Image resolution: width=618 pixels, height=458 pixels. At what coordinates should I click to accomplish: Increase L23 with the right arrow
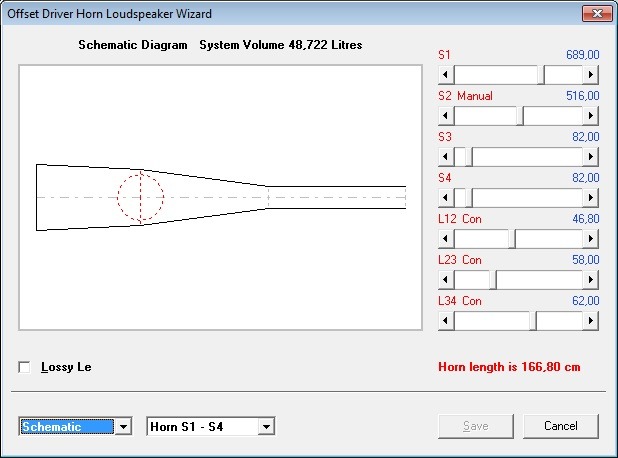[590, 279]
